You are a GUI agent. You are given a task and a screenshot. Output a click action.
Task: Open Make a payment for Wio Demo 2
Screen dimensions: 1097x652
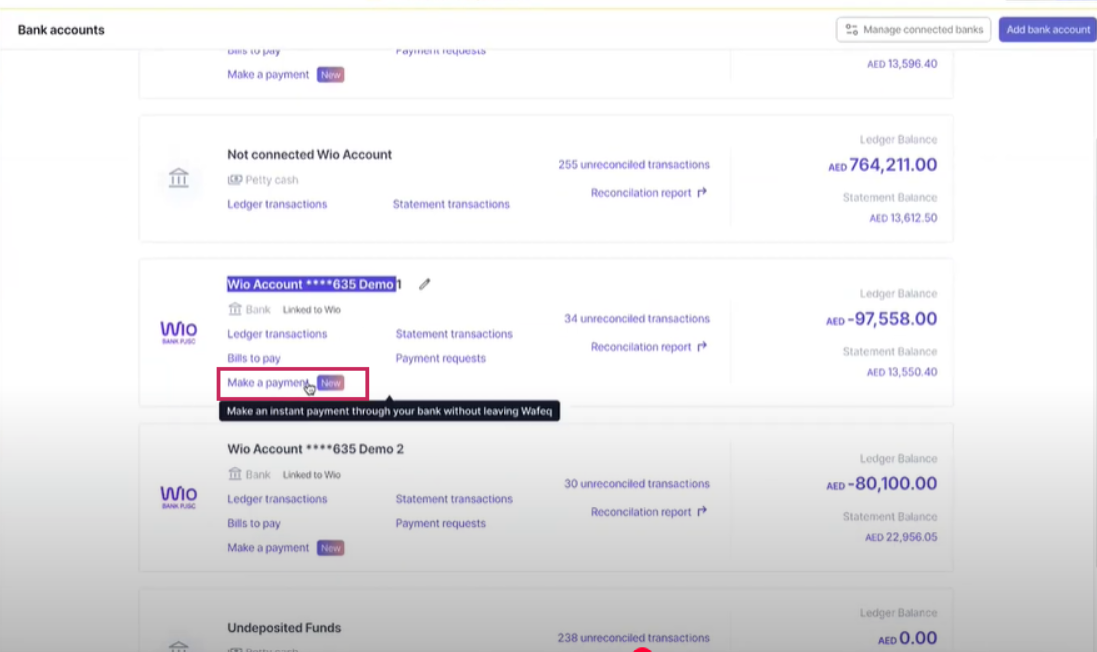267,548
